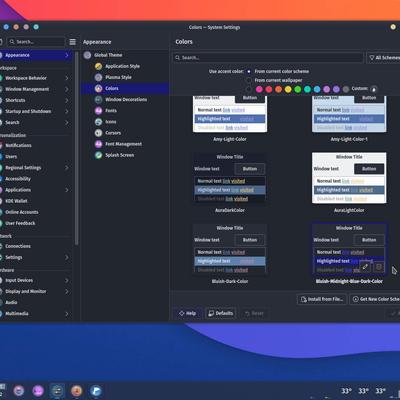This screenshot has height=400, width=400.
Task: Open the blue dolphin file manager taskbar icon
Action: pos(96,390)
